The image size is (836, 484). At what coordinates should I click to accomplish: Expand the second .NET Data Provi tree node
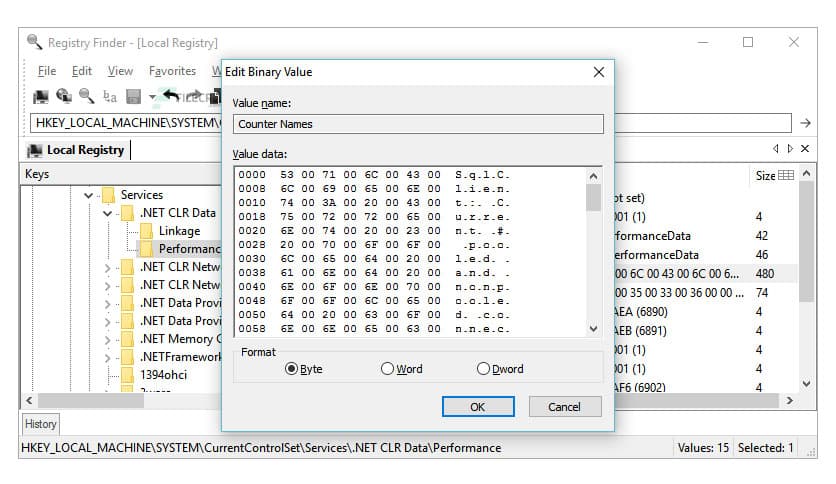(108, 322)
